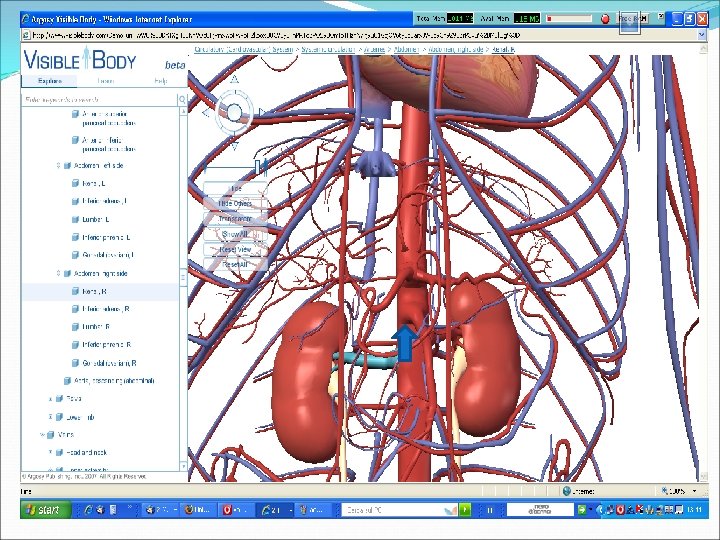720x540 pixels.
Task: Collapse the Abdomen right side node
Action: [x=58, y=273]
